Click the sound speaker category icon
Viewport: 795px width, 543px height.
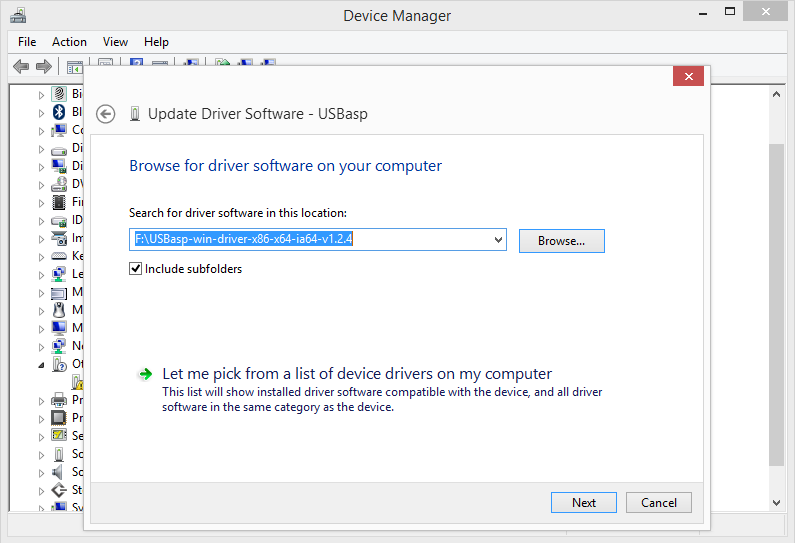(x=59, y=472)
